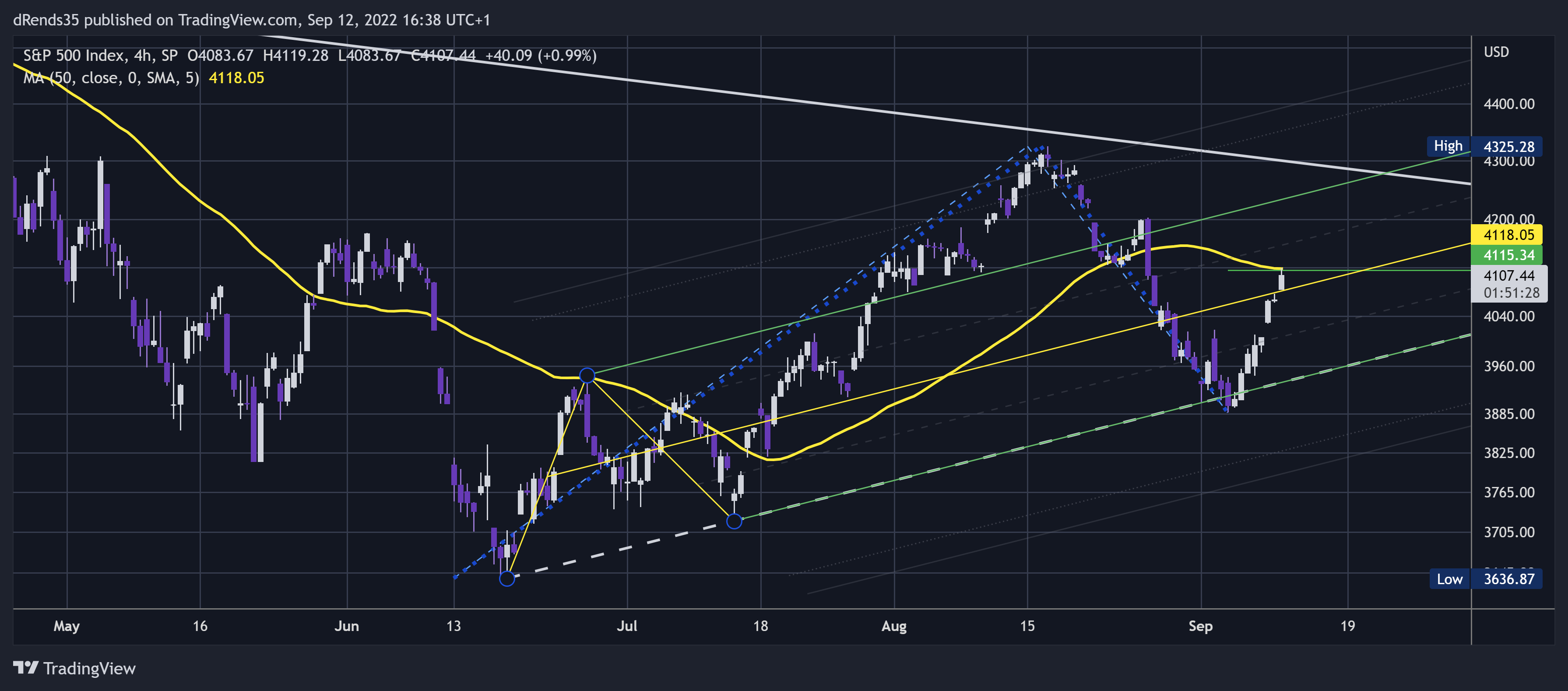Click the 3885.00 price axis label
Image resolution: width=1568 pixels, height=691 pixels.
(x=1509, y=414)
